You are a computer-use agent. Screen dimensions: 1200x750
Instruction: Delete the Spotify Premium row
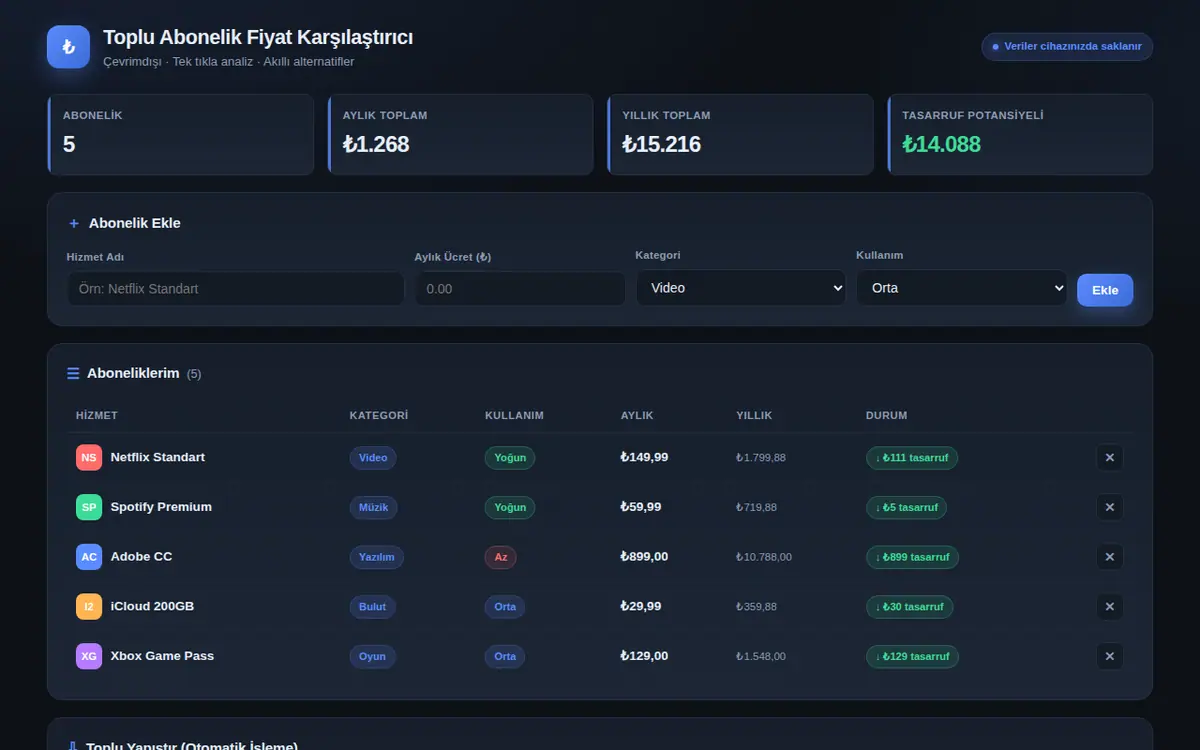click(x=1109, y=507)
